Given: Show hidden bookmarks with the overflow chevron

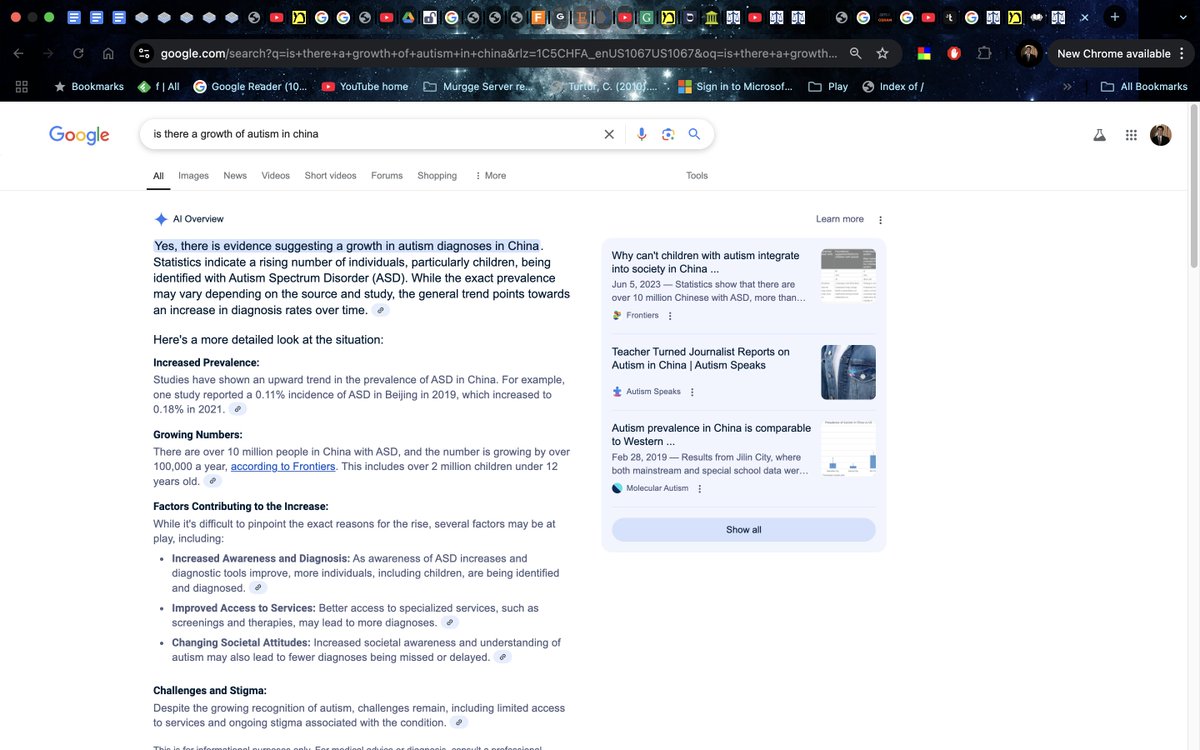Looking at the screenshot, I should tap(1066, 87).
